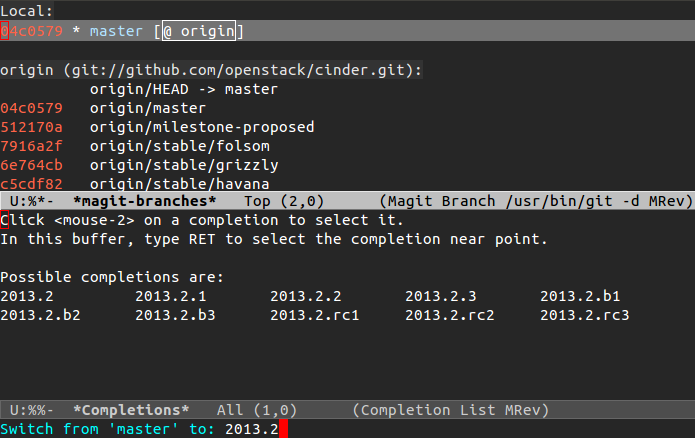Click in the minibuffer switch branch input
This screenshot has height=438, width=695.
coord(251,429)
